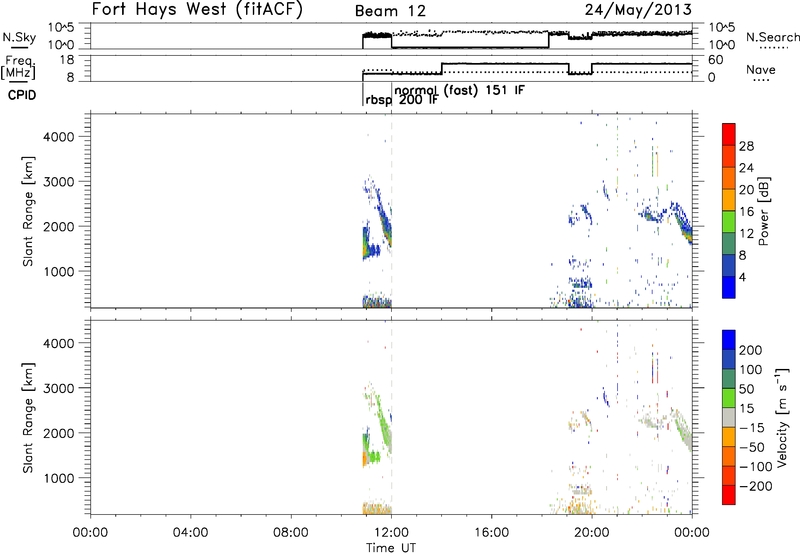Click the "1000" tick in the velocity panel
800x554 pixels.
tap(58, 478)
